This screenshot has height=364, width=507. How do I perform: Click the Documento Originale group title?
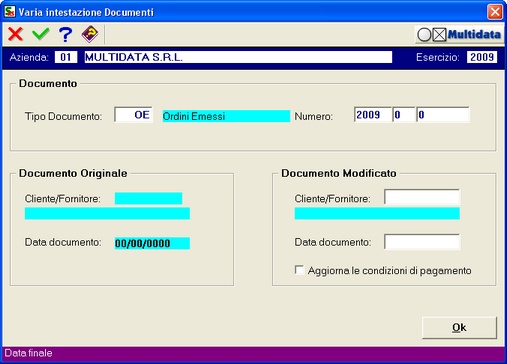[x=73, y=173]
